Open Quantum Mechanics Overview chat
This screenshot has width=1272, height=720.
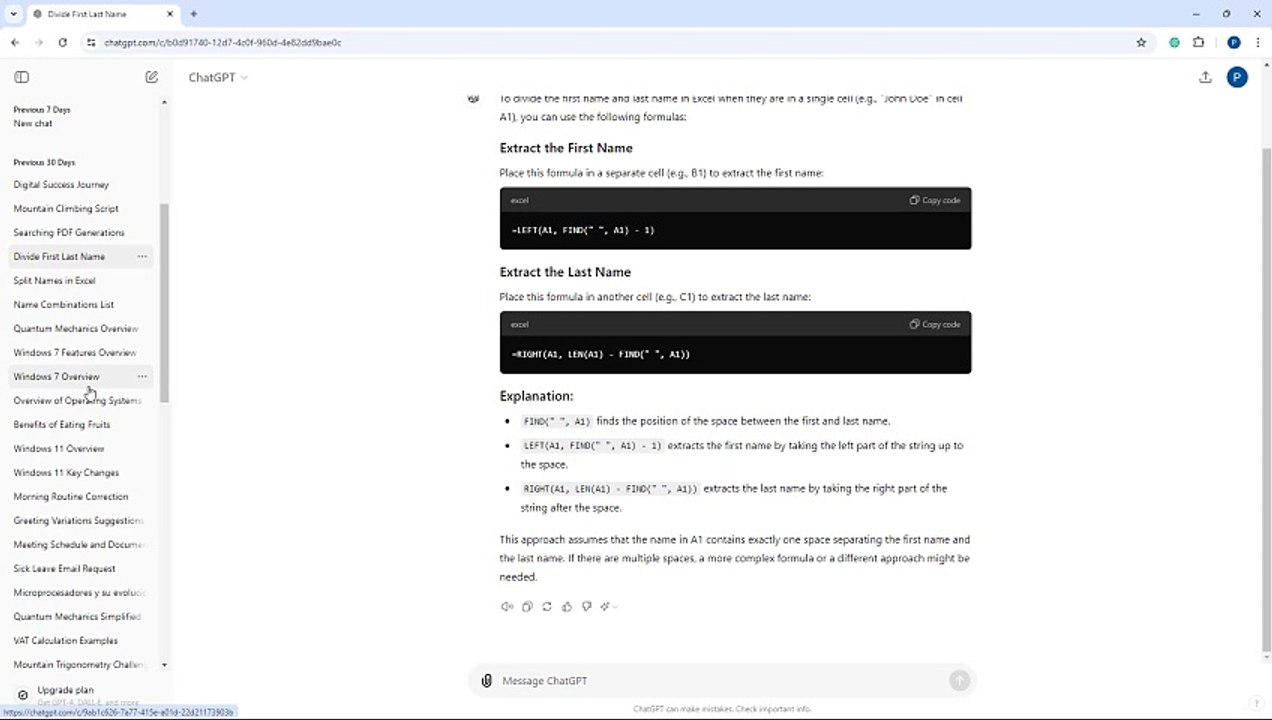(76, 329)
